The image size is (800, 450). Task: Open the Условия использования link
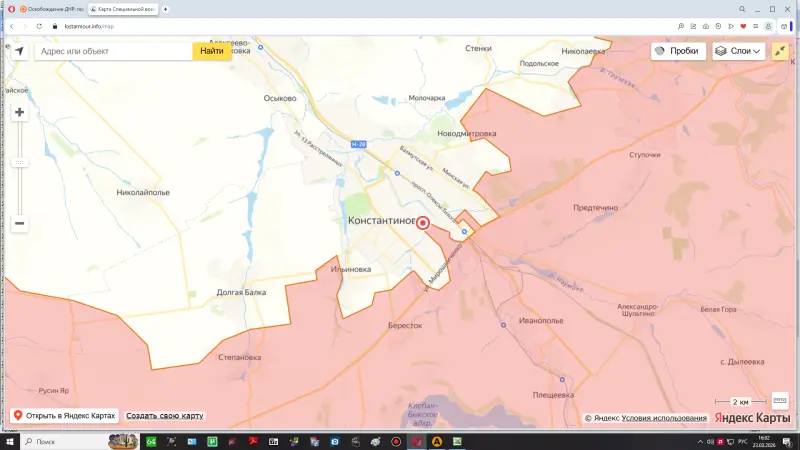pyautogui.click(x=664, y=418)
